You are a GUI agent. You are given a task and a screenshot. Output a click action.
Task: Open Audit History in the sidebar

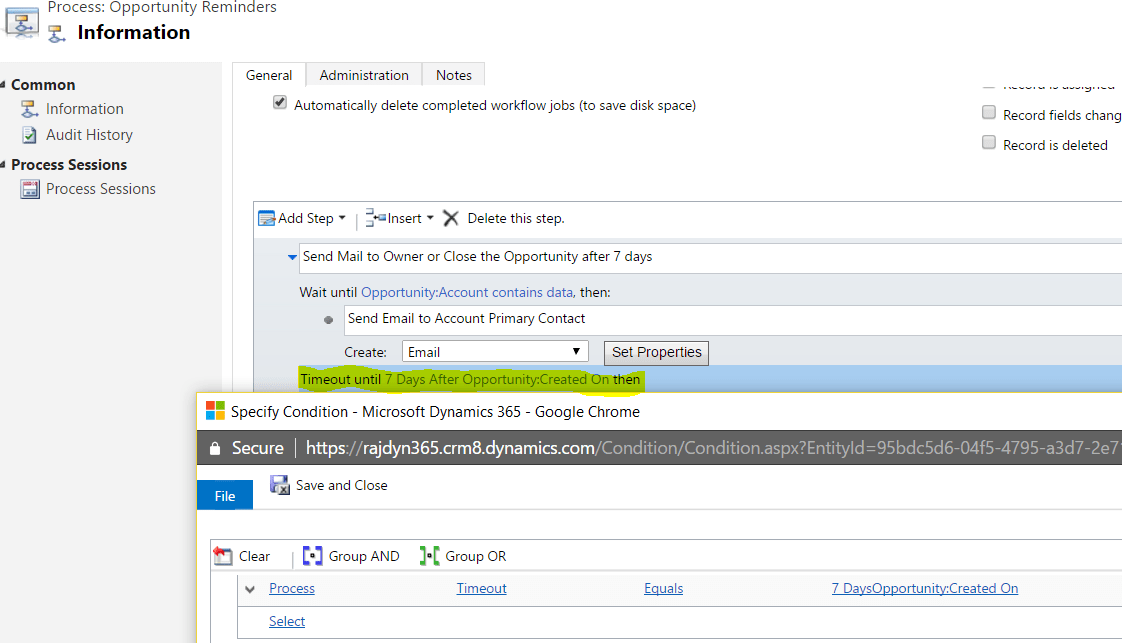[x=89, y=134]
